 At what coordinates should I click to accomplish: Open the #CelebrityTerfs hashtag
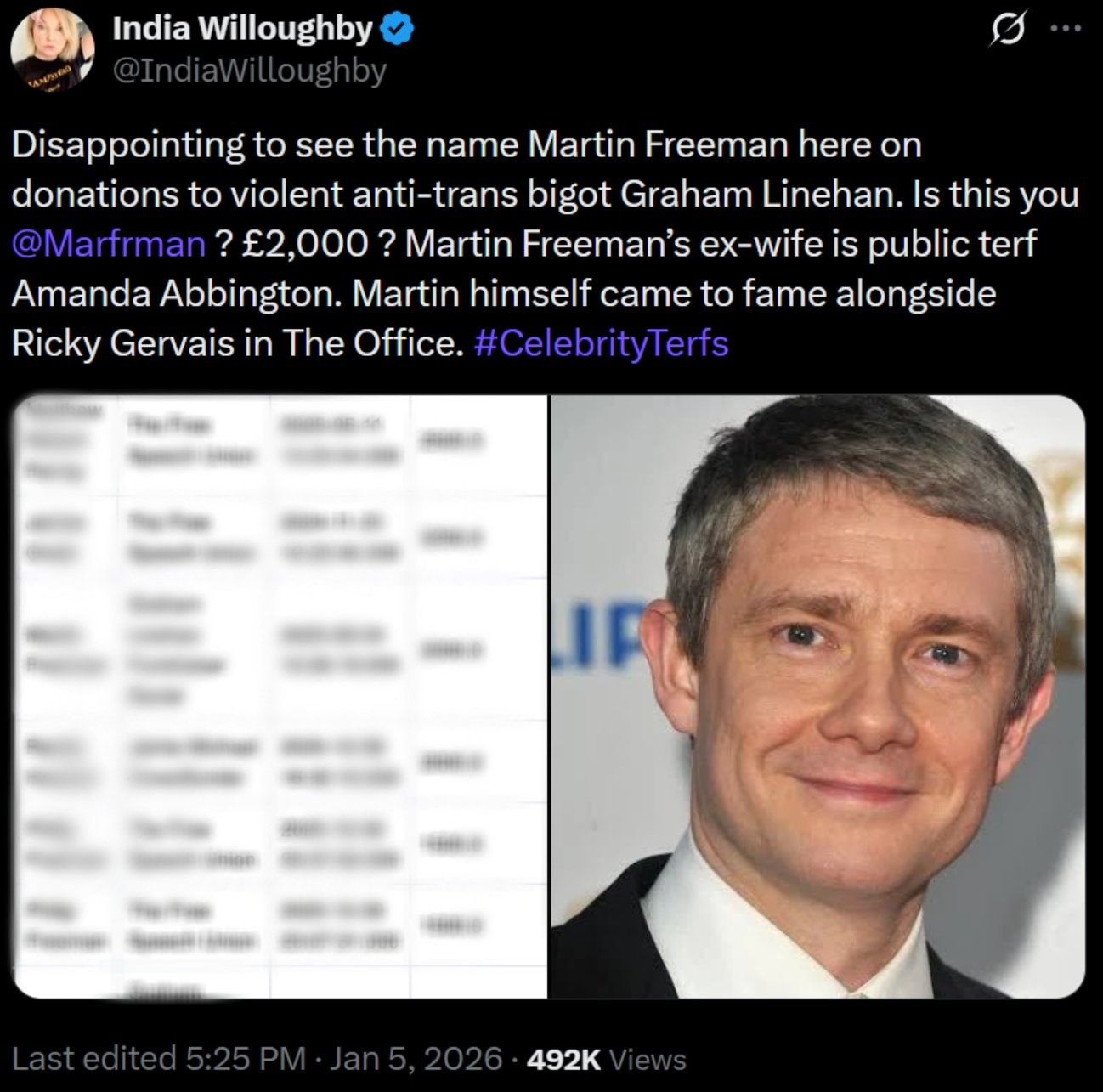[x=600, y=342]
